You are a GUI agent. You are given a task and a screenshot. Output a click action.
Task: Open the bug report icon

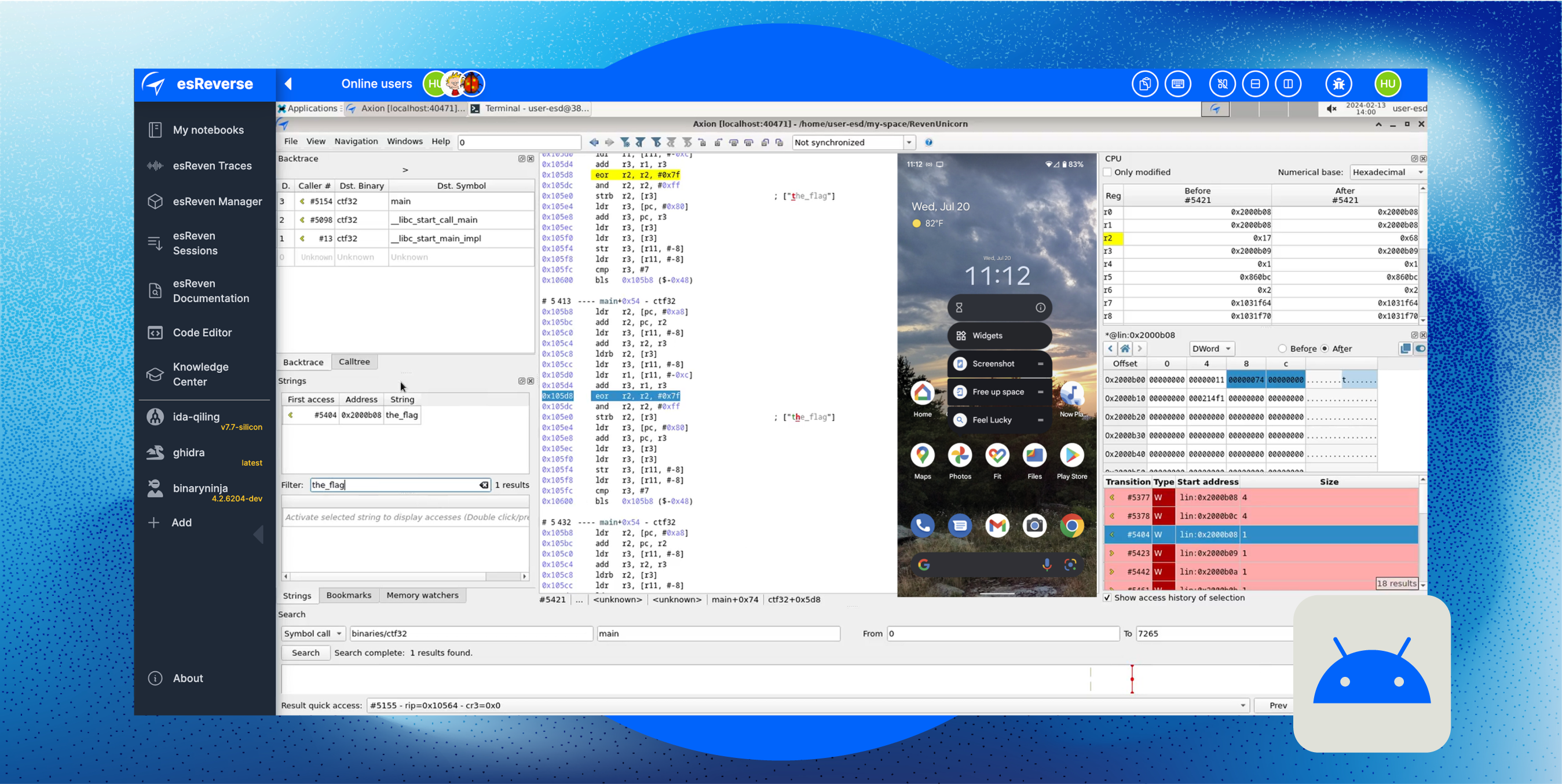[1338, 84]
